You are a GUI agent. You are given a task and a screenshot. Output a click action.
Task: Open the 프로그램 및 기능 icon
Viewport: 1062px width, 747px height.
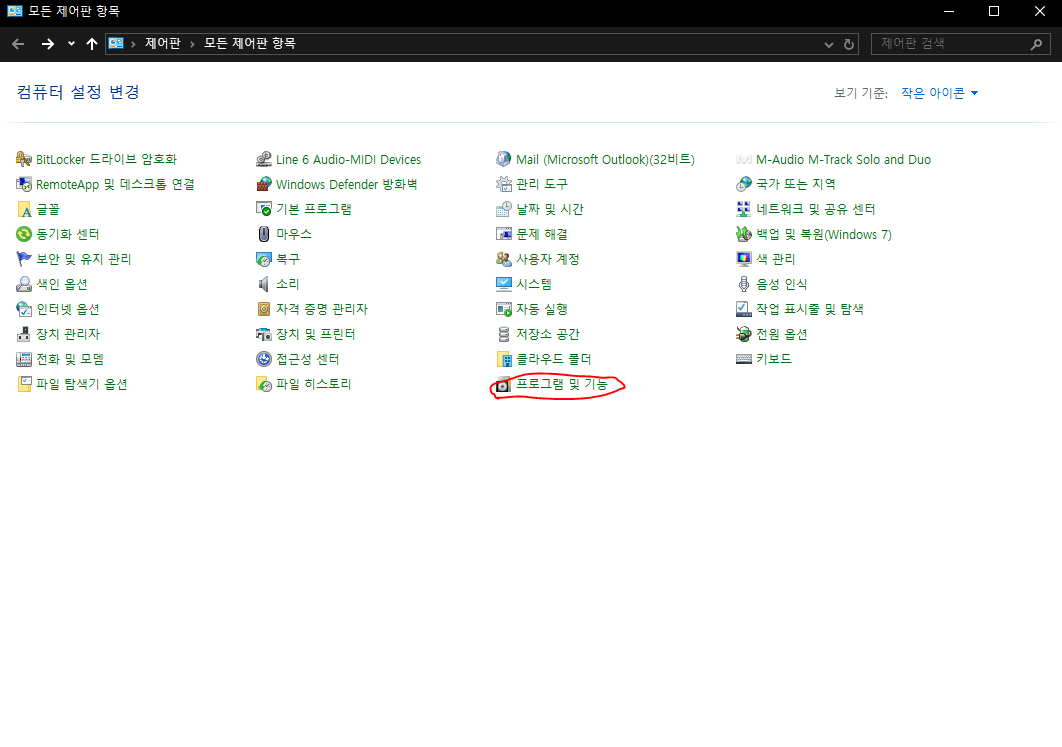[504, 385]
